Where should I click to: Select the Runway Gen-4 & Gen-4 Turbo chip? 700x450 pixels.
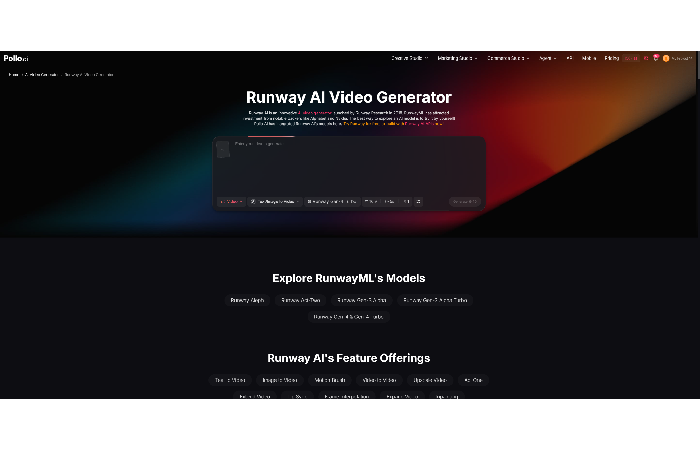[x=348, y=317]
